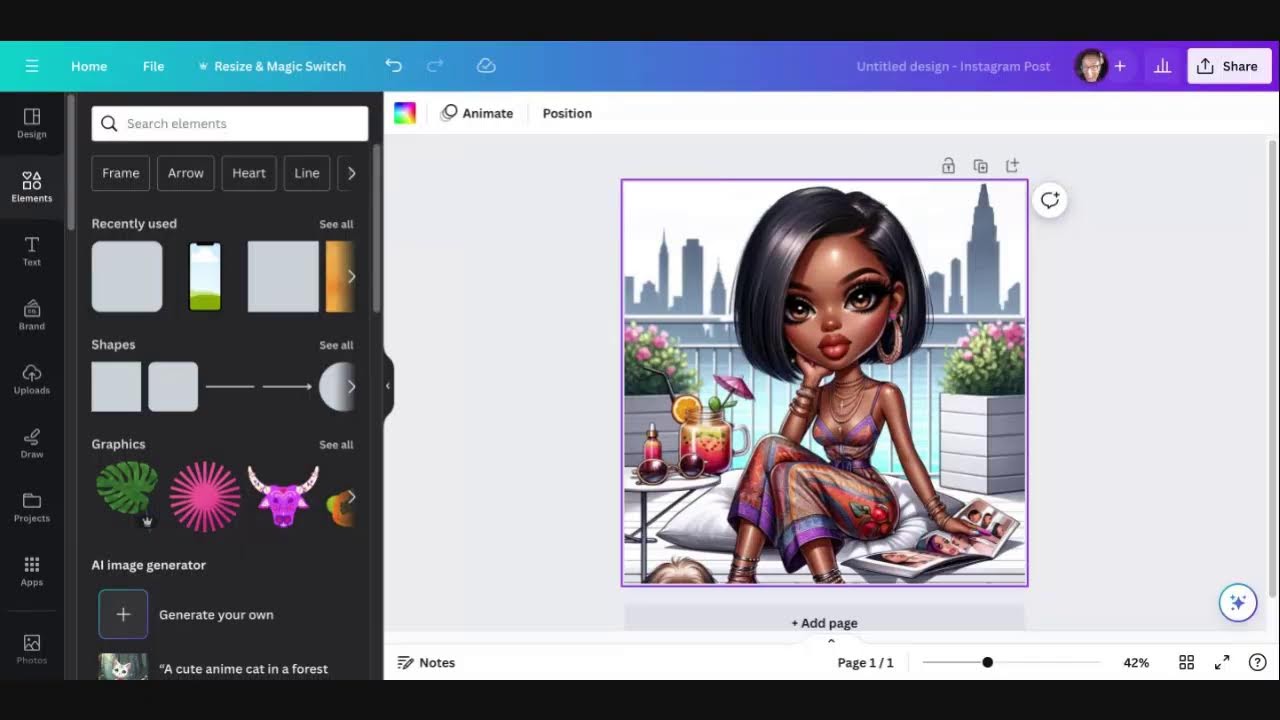Click the Heart category chip
The image size is (1280, 720).
click(249, 173)
